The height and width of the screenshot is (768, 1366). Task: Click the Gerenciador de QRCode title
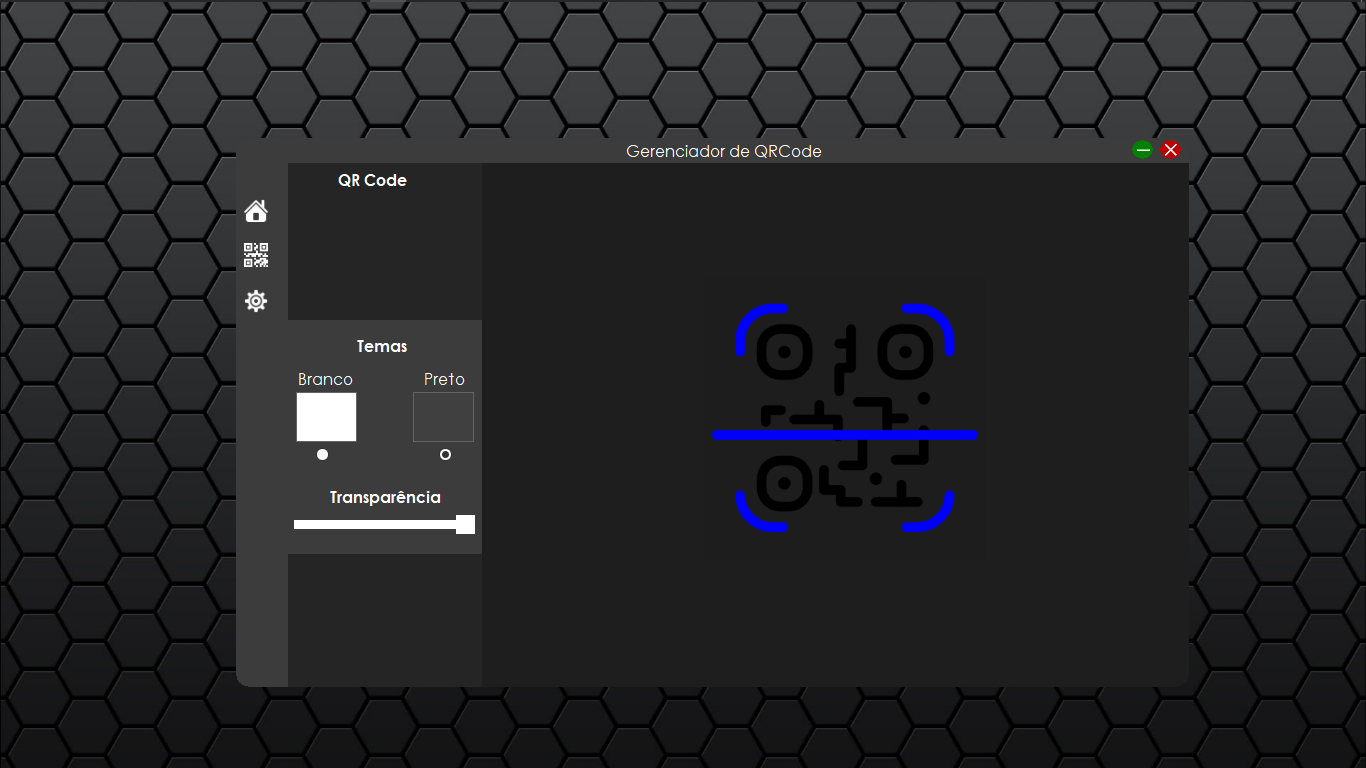pyautogui.click(x=724, y=152)
